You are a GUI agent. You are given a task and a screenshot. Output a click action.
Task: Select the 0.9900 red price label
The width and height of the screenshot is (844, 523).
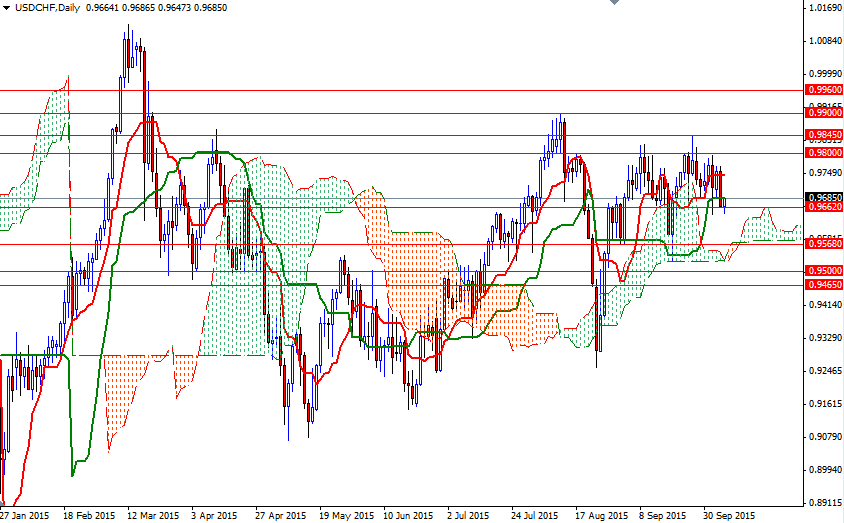[x=824, y=113]
